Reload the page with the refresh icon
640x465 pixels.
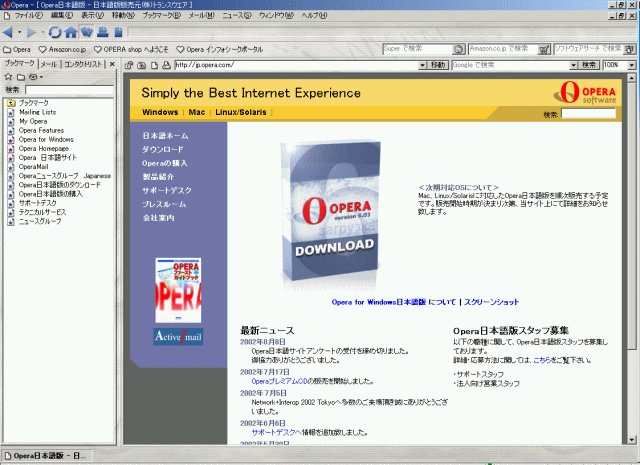[x=55, y=32]
